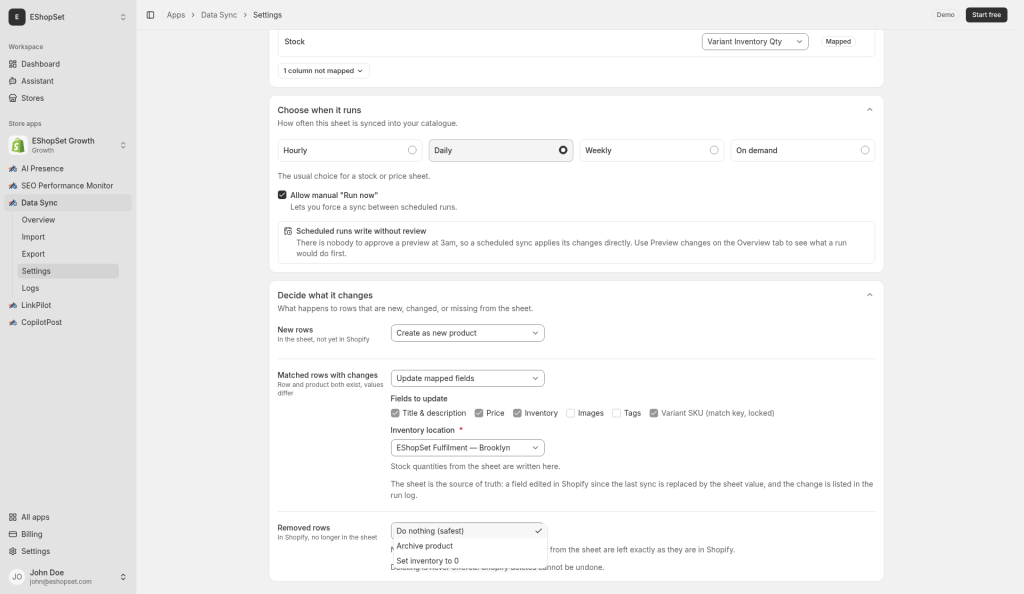Choose Archive product option
1024x594 pixels.
click(469, 546)
